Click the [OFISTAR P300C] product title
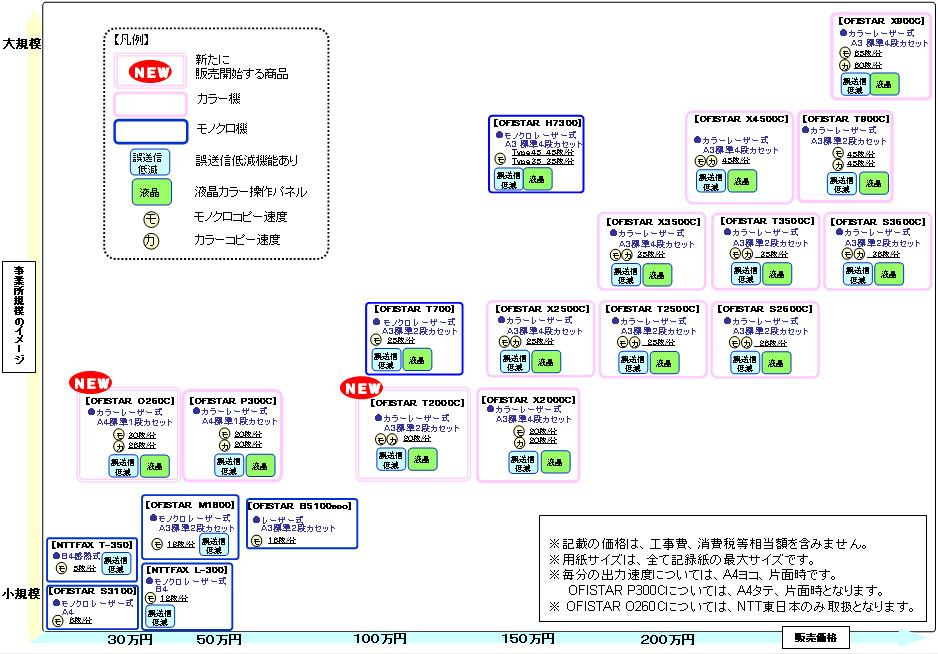The image size is (938, 654). click(x=233, y=400)
